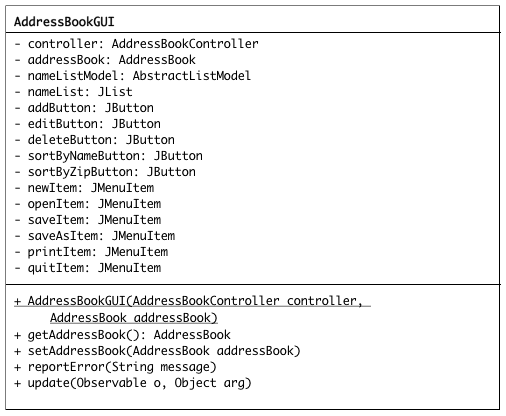Viewport: 506px width, 416px height.
Task: Click the update(Observable o, Object arg) method
Action: [x=133, y=383]
